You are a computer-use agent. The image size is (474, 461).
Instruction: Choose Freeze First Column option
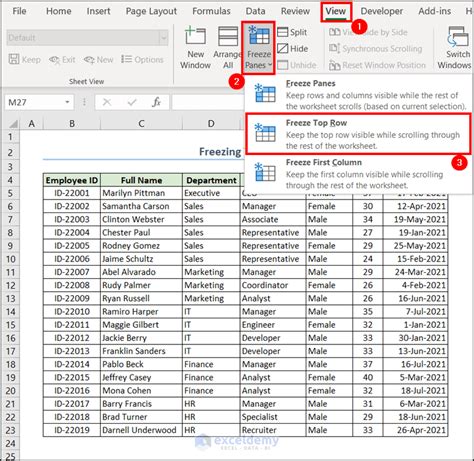pos(358,174)
